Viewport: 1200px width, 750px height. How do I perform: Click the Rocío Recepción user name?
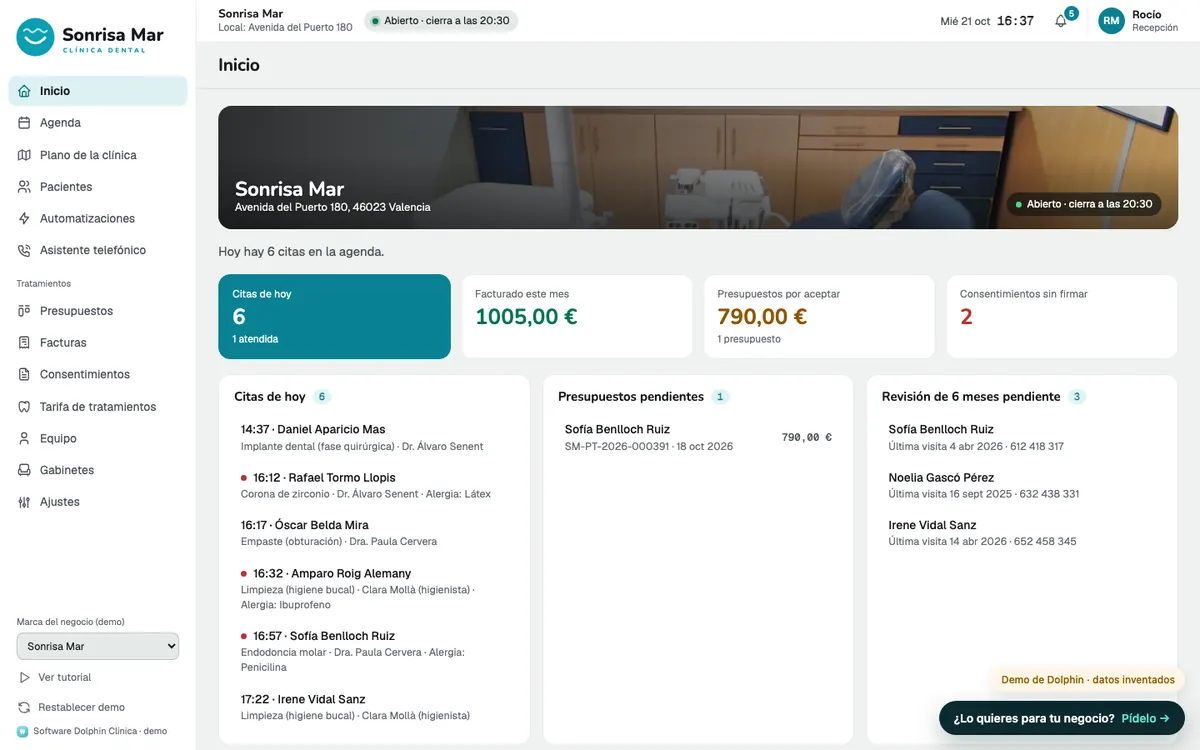(x=1155, y=21)
